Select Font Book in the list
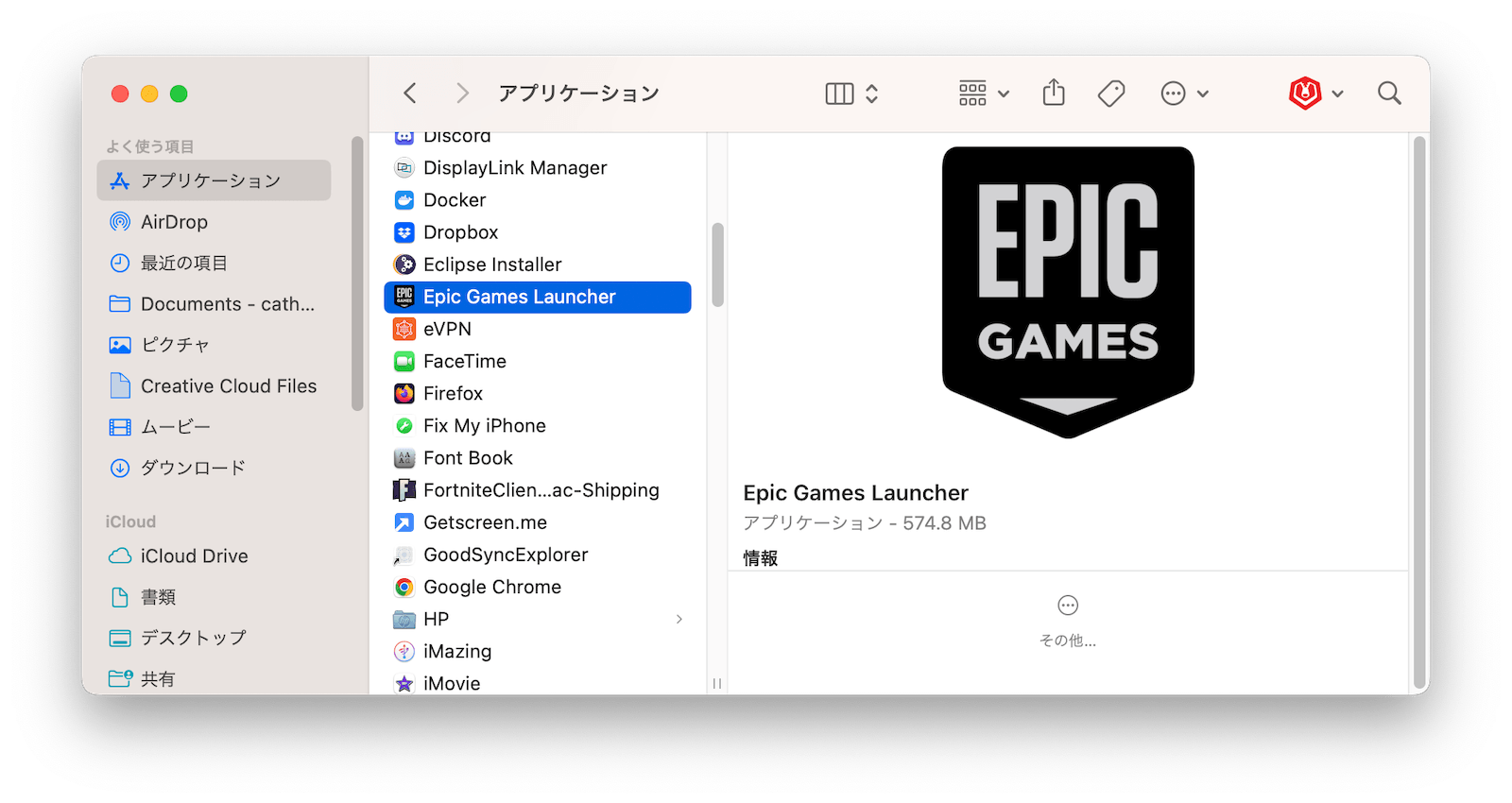The width and height of the screenshot is (1512, 803). pos(538,458)
